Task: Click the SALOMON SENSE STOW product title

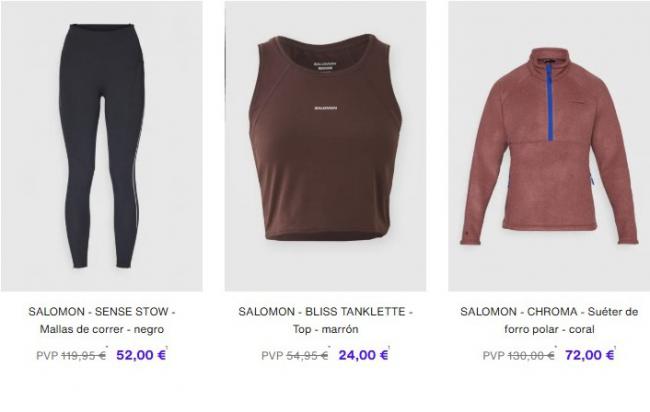Action: click(x=102, y=320)
